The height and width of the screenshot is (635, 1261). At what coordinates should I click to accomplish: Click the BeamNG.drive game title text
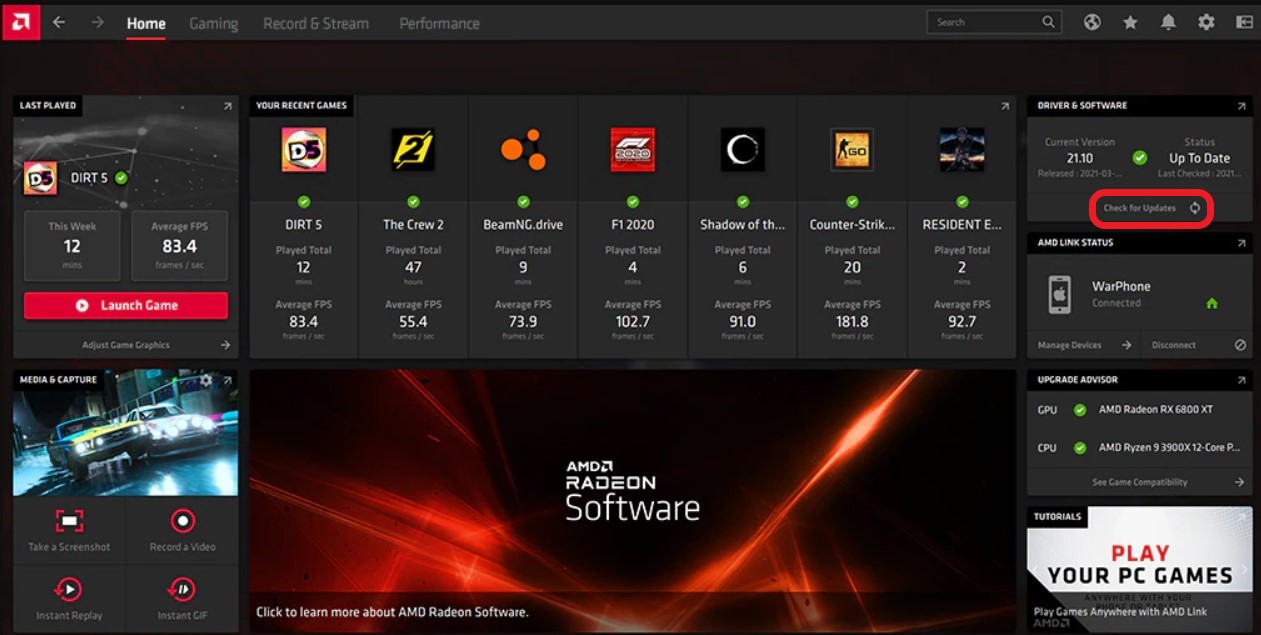523,225
